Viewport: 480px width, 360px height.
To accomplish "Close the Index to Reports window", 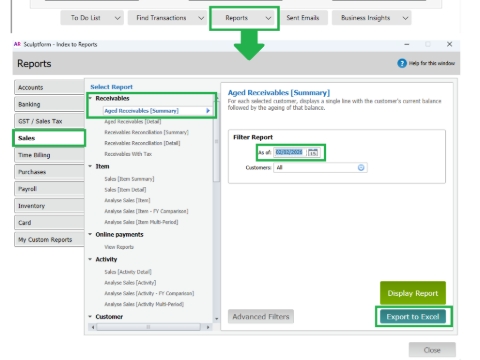I will pyautogui.click(x=449, y=44).
